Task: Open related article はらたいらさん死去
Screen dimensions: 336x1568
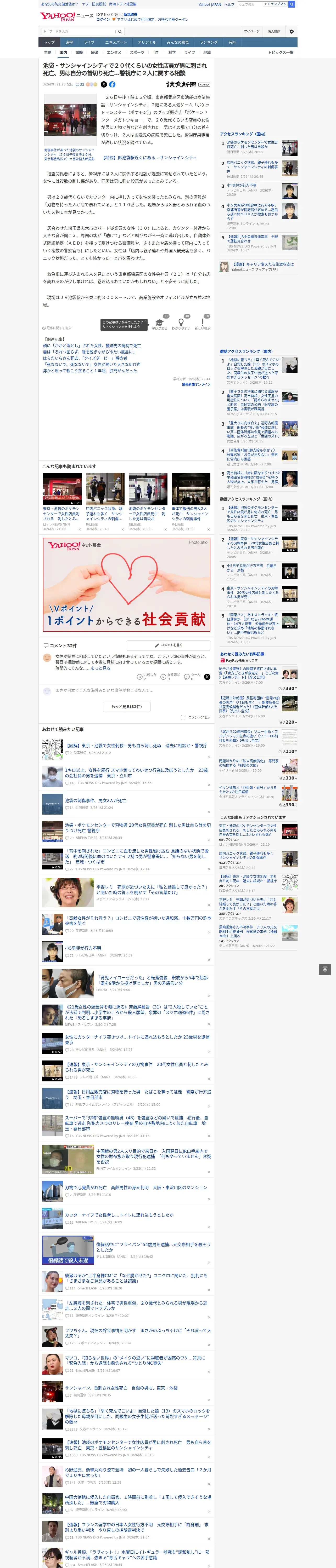Action: pos(85,359)
